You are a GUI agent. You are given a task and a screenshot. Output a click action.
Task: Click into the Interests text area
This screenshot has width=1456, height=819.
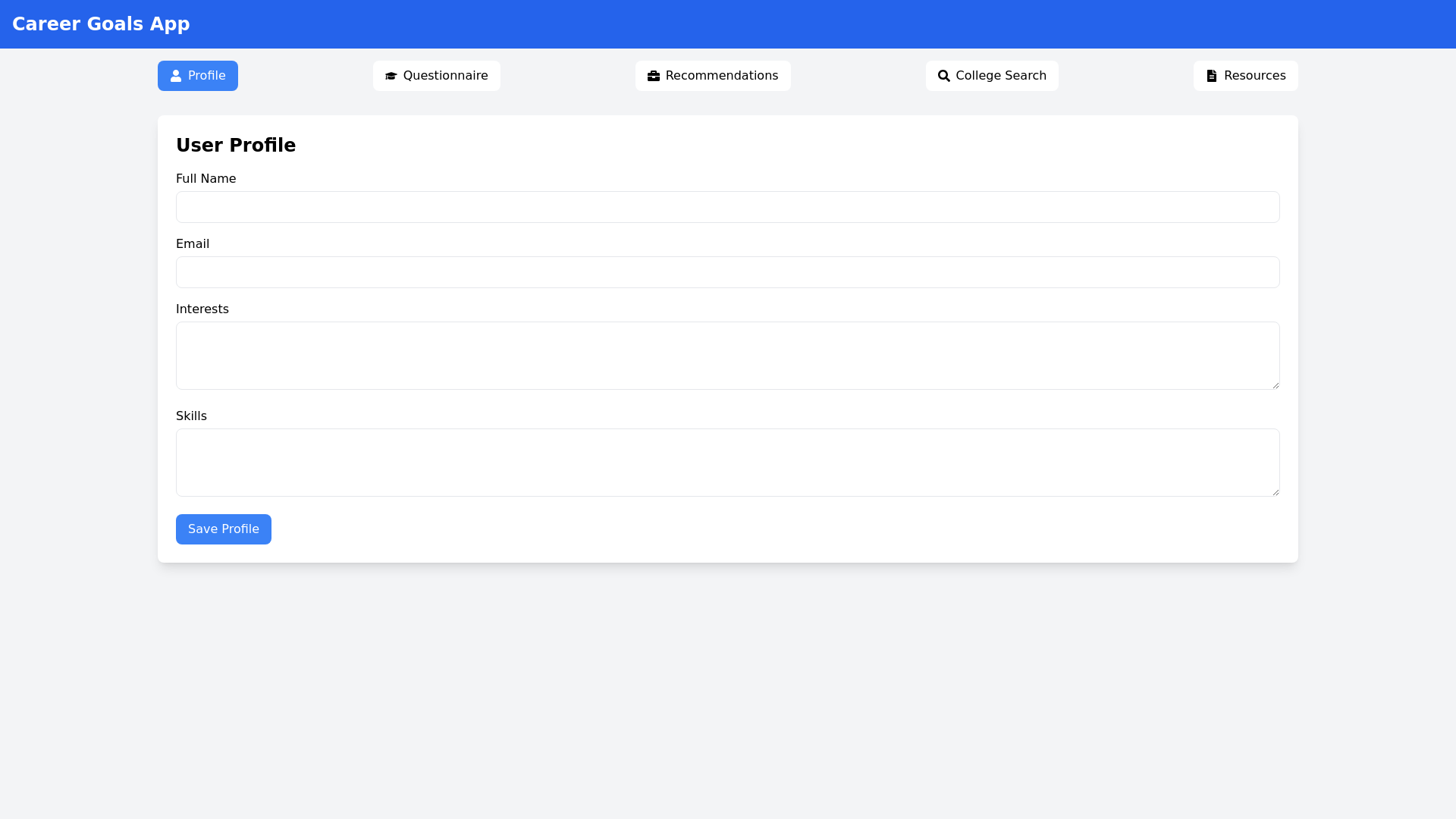click(x=727, y=355)
